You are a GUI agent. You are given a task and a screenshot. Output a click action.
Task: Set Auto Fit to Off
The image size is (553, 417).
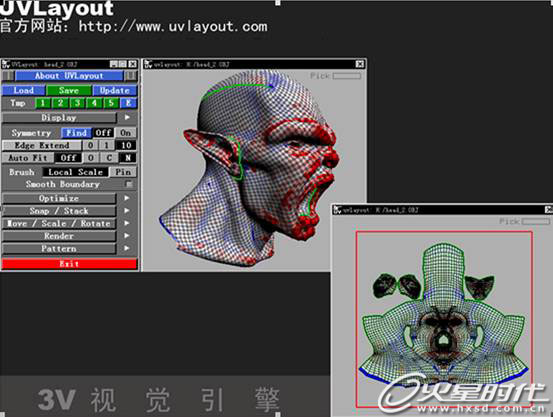[68, 158]
